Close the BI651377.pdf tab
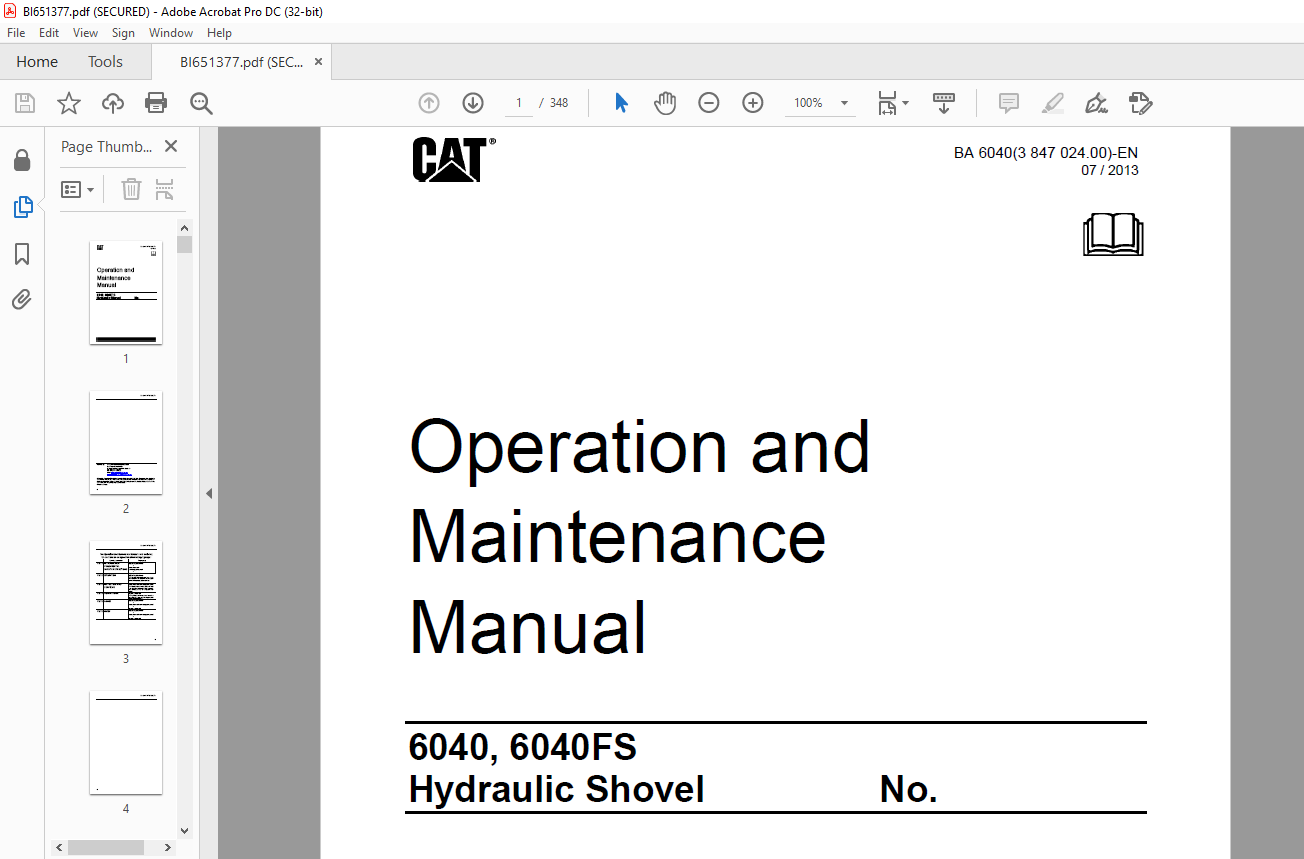Image resolution: width=1304 pixels, height=859 pixels. pyautogui.click(x=319, y=62)
